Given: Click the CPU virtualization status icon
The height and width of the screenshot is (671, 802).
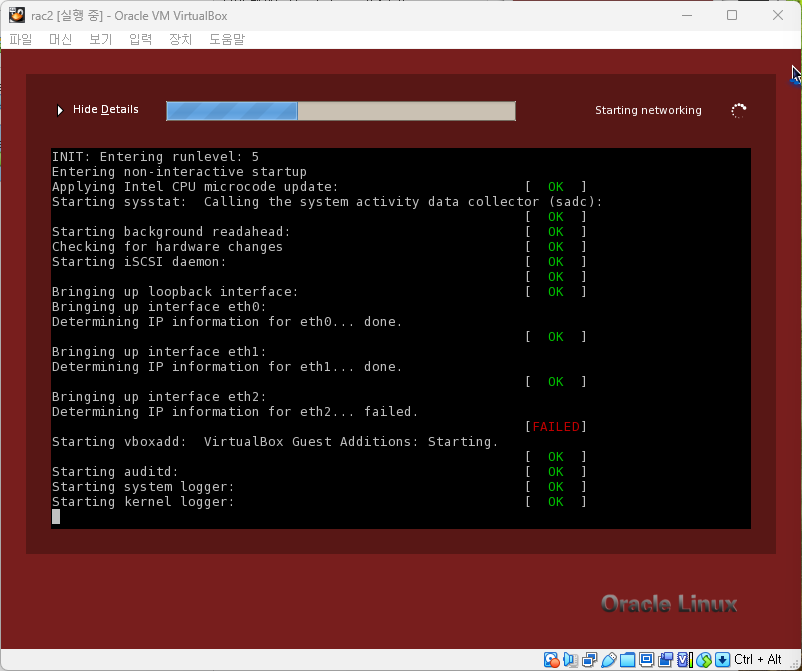Looking at the screenshot, I should [684, 660].
